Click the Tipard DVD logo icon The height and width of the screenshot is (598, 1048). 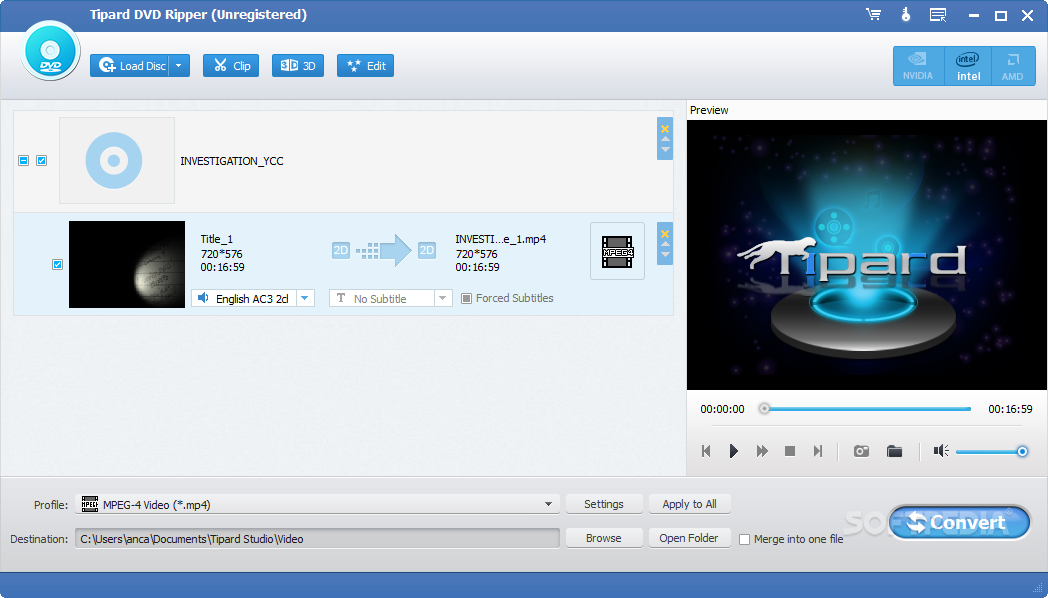pos(50,51)
